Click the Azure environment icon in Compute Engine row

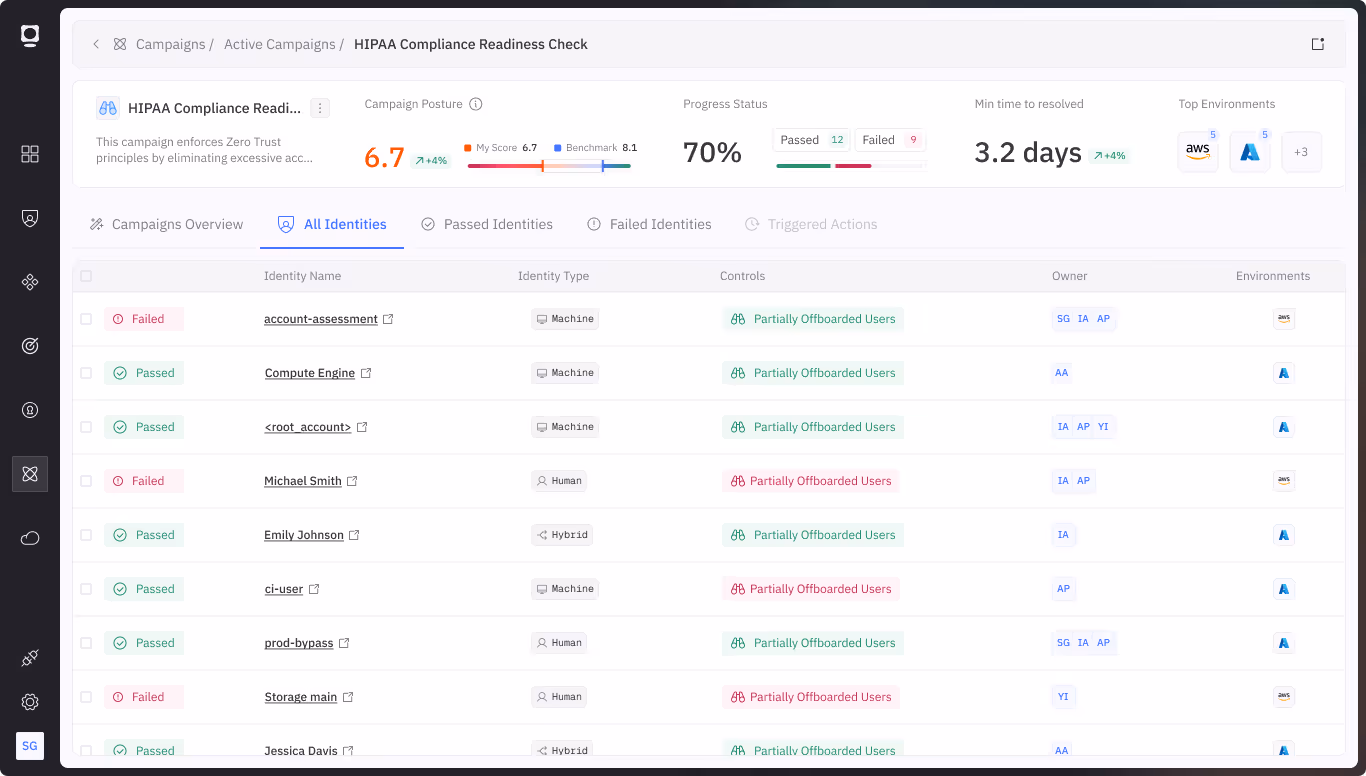1284,373
